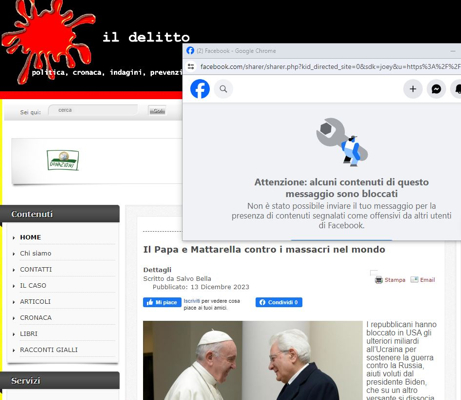Click the il delitto site title

pos(146,37)
